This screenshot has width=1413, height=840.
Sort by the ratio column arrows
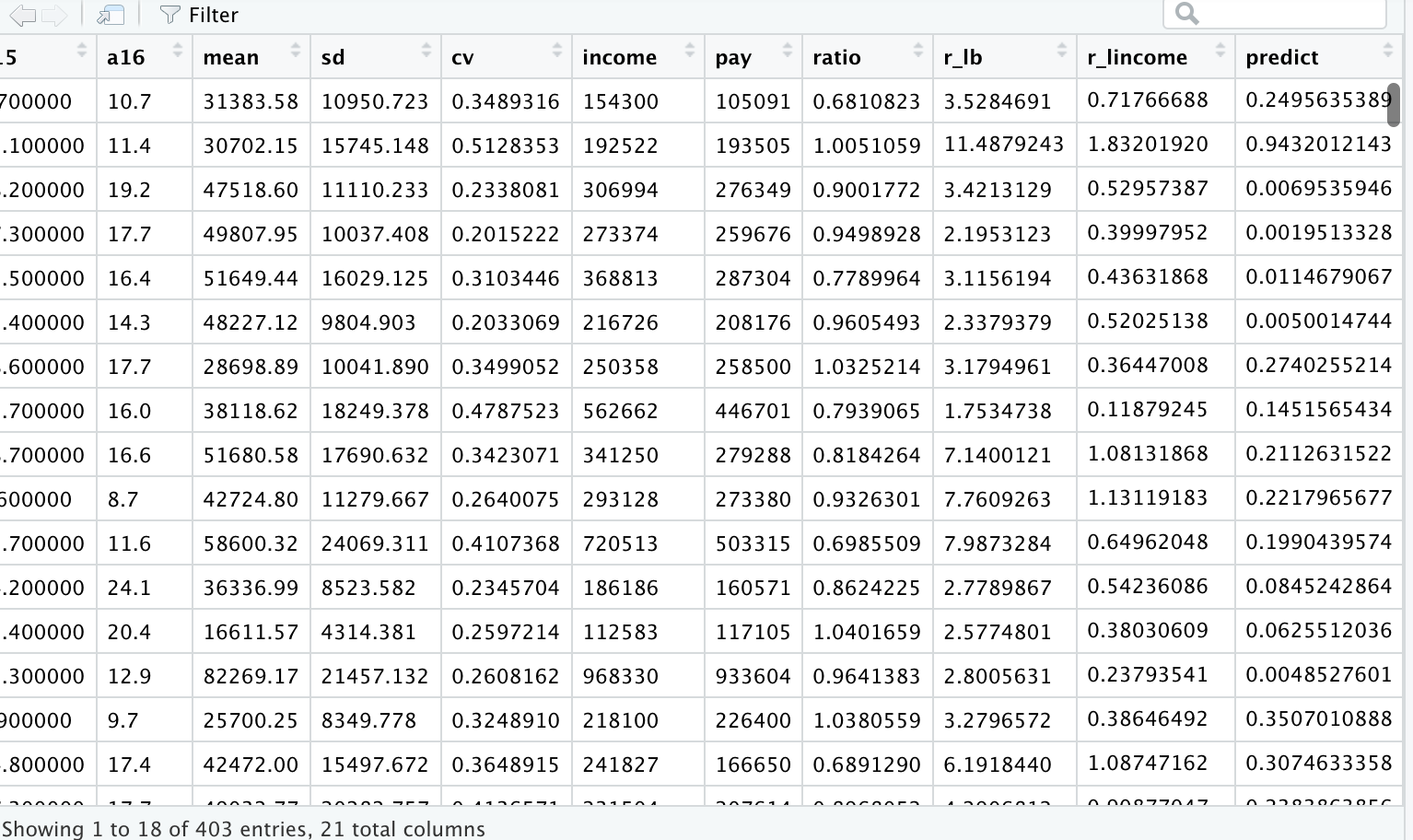tap(917, 51)
